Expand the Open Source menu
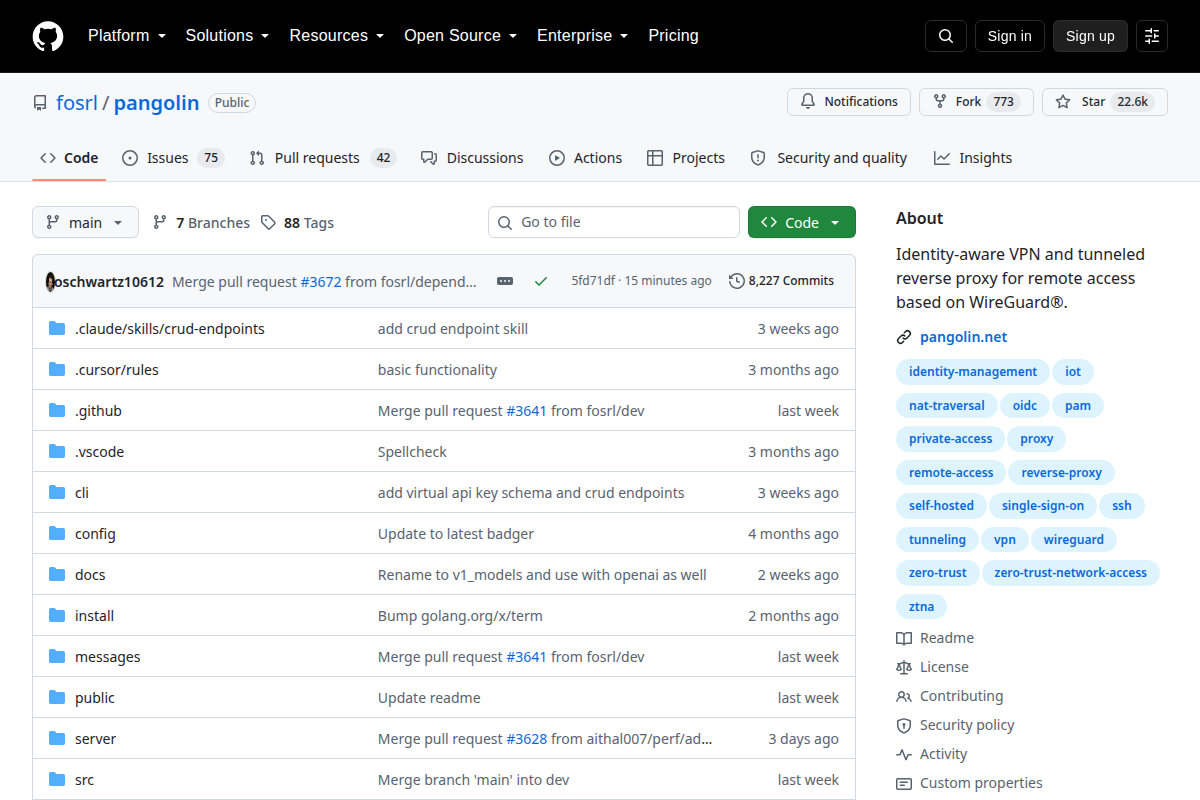Image resolution: width=1200 pixels, height=800 pixels. tap(460, 36)
